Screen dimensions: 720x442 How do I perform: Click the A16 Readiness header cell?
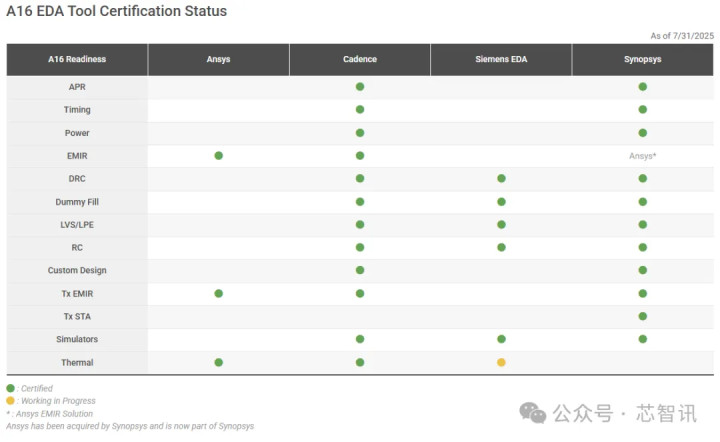77,59
